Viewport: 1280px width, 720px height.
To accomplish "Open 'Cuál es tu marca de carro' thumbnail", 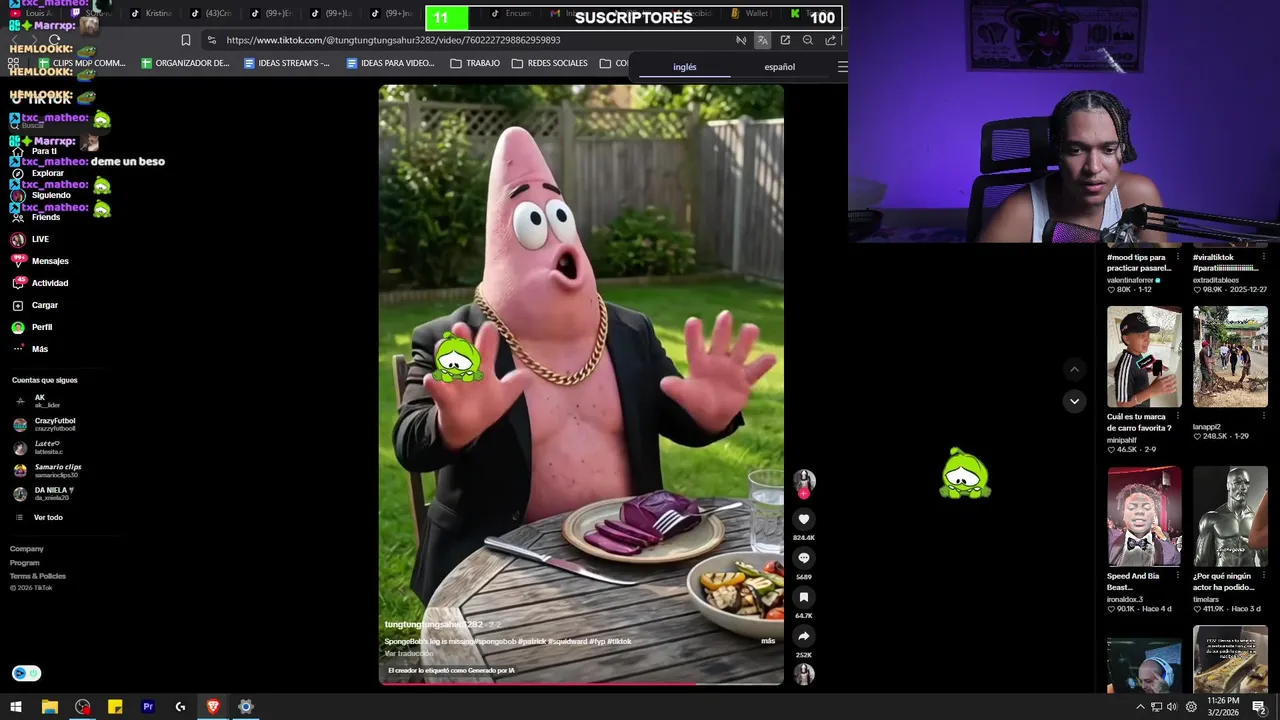I will pyautogui.click(x=1144, y=357).
